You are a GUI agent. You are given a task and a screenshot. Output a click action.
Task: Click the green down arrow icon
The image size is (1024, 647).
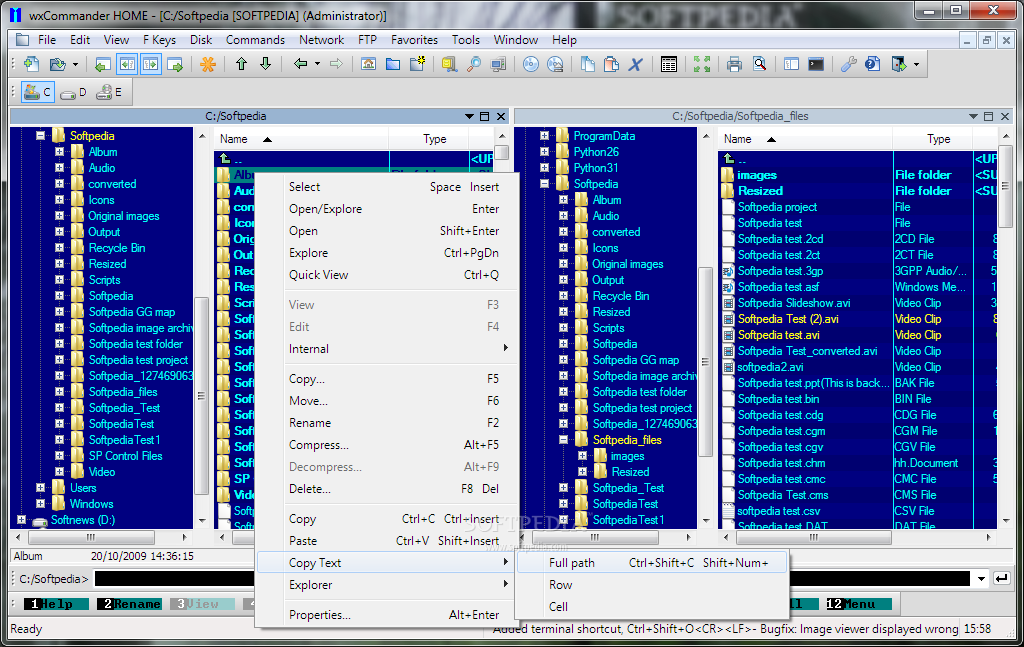265,64
